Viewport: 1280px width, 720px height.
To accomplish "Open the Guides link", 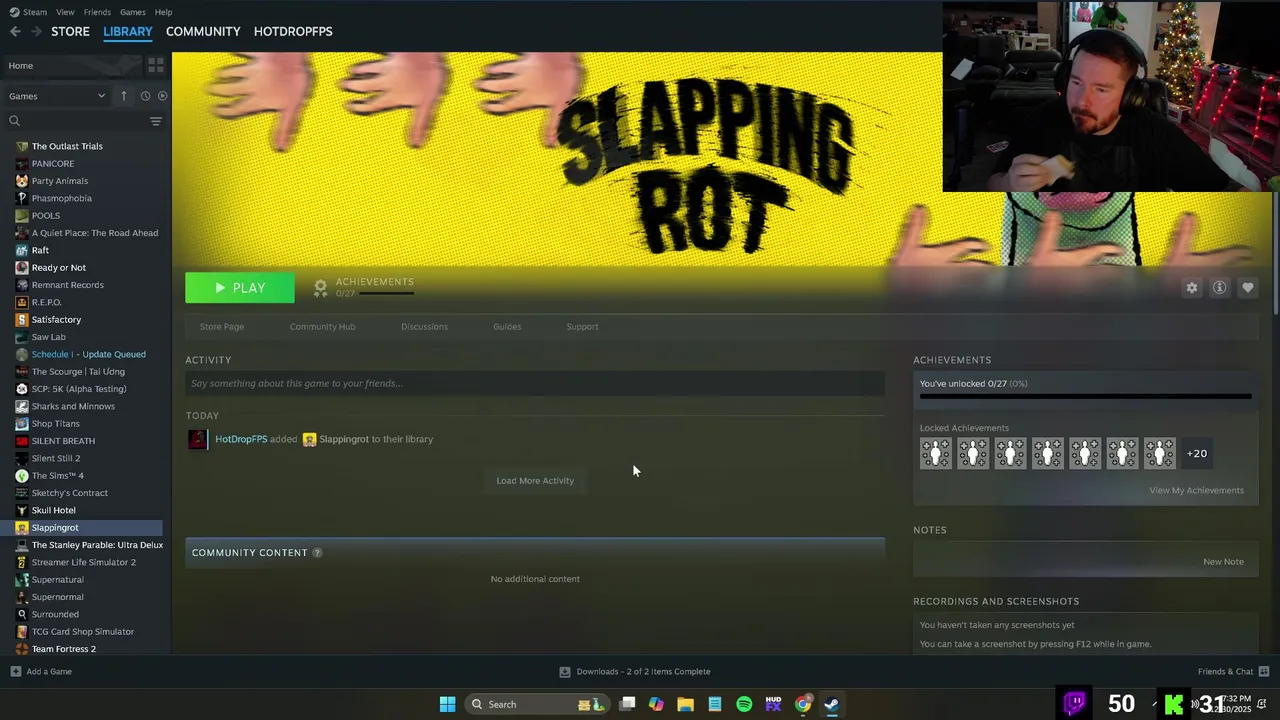I will (x=507, y=327).
